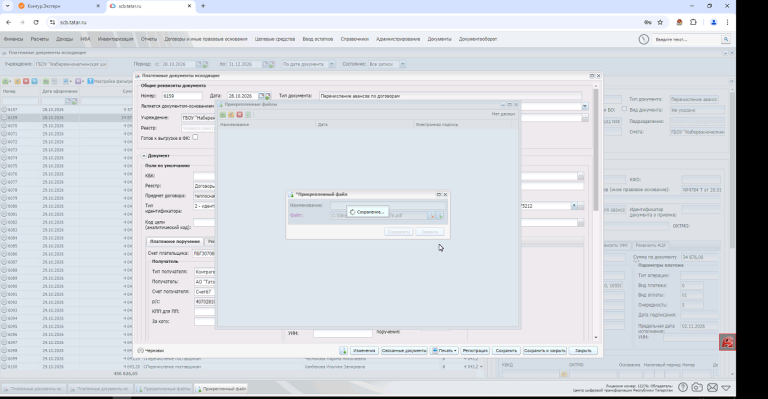Open calendar for Дата field 28.10.2026 in document

[x=262, y=96]
